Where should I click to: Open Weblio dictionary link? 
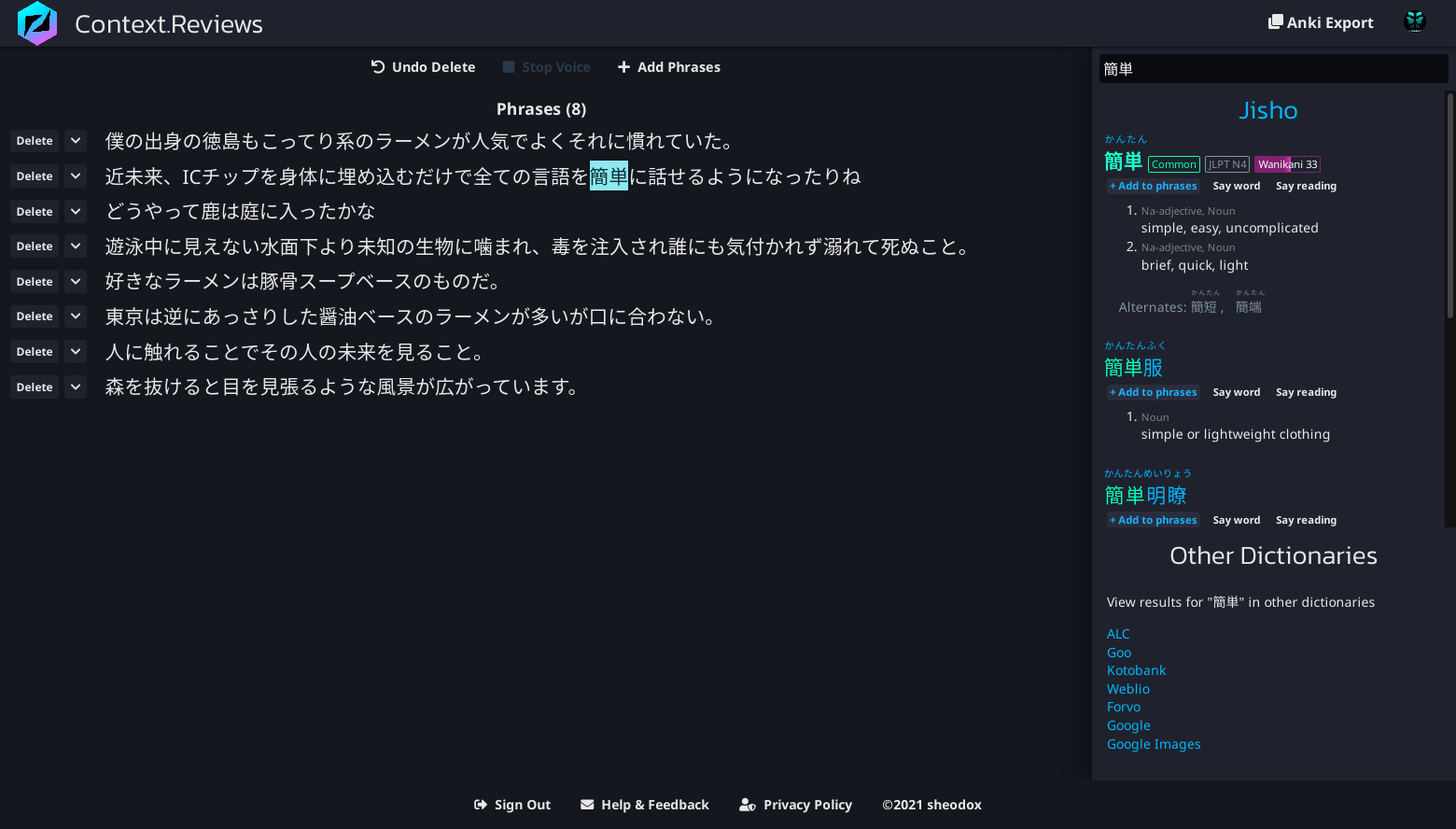(1128, 689)
